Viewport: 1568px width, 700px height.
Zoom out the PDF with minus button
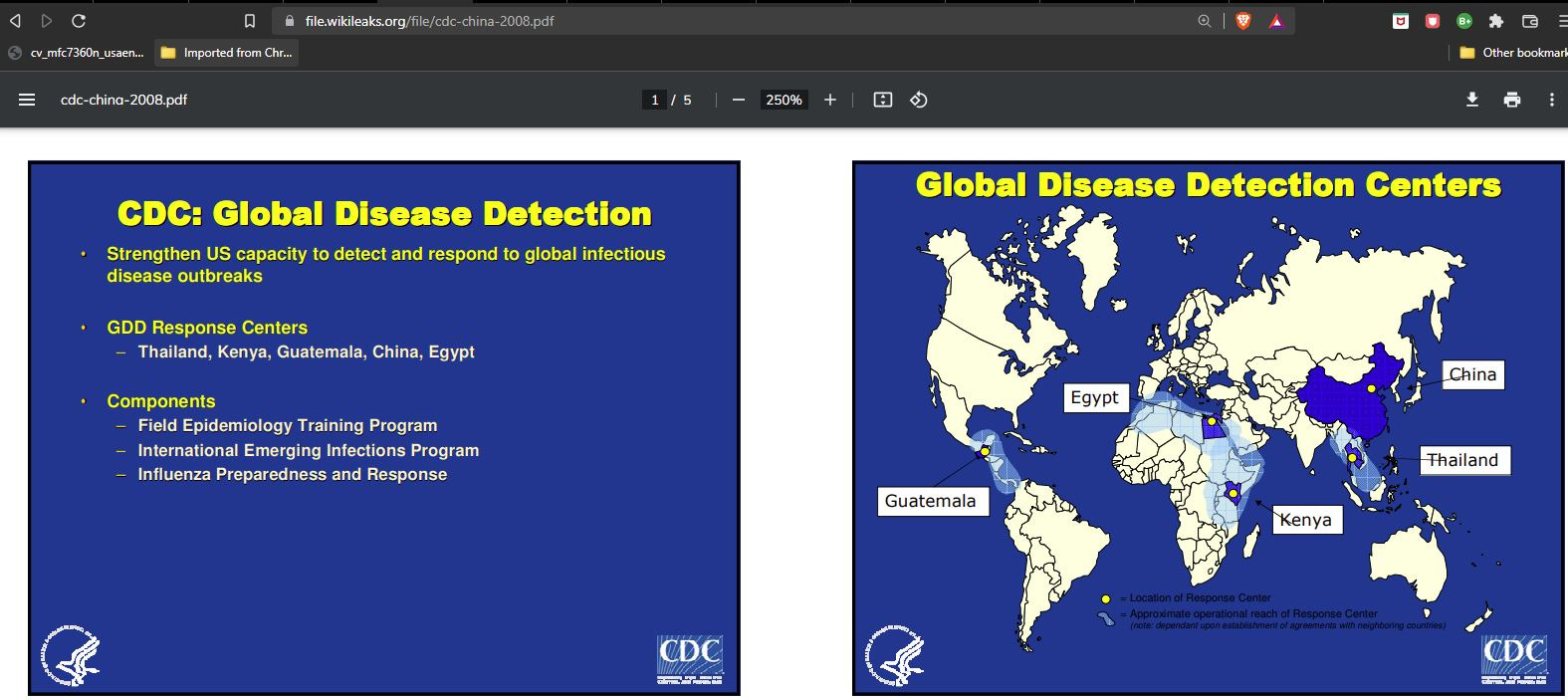coord(739,100)
